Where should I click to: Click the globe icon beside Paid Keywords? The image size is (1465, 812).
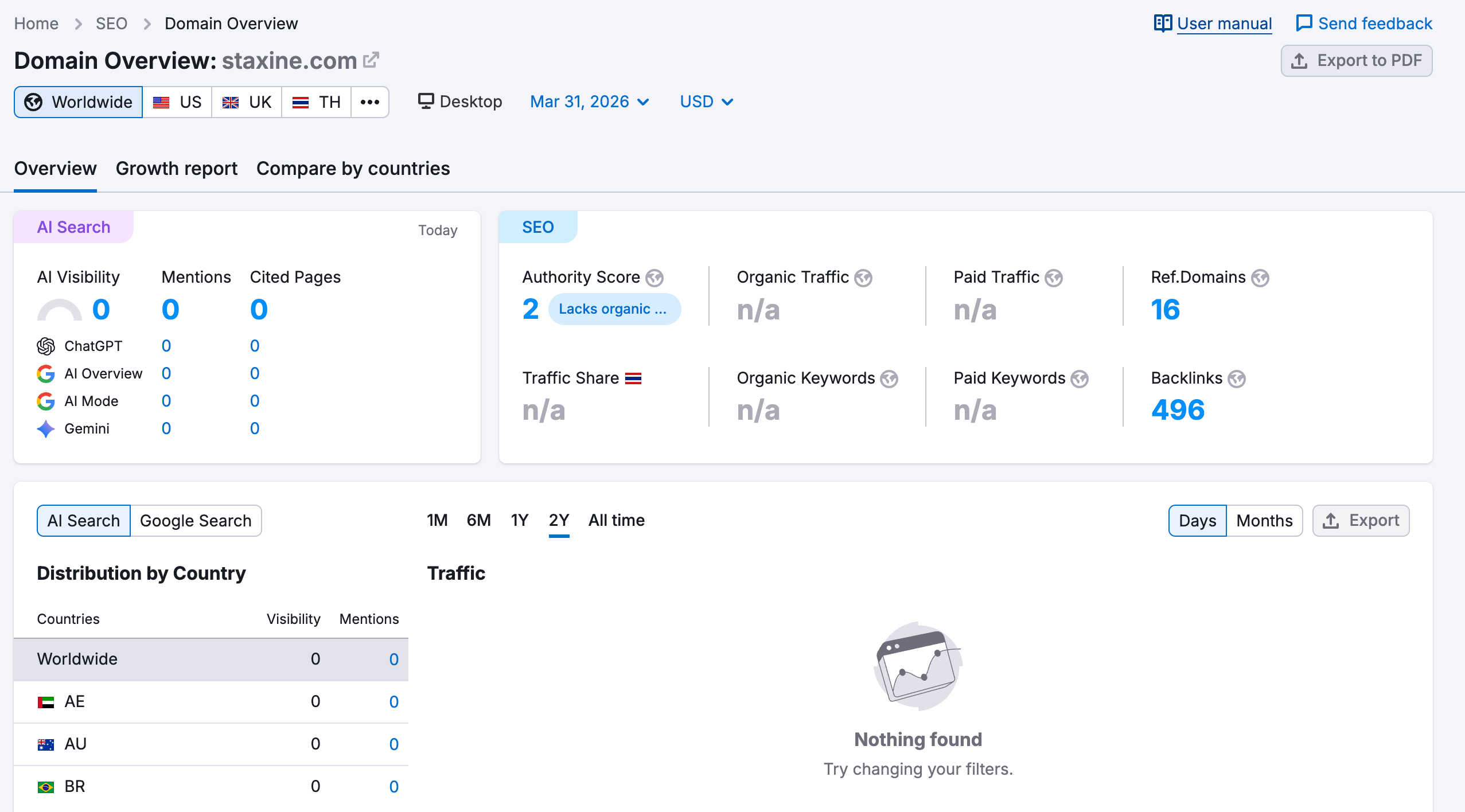tap(1080, 379)
